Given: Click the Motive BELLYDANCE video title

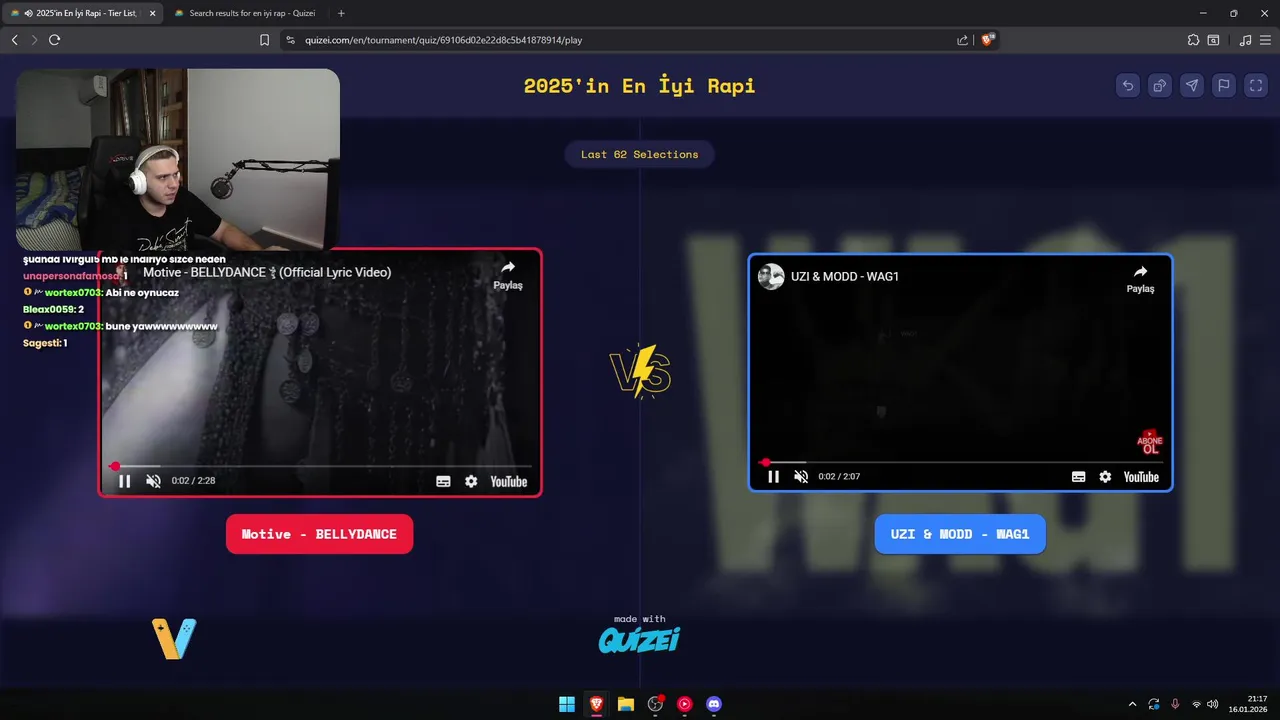Looking at the screenshot, I should pyautogui.click(x=266, y=272).
